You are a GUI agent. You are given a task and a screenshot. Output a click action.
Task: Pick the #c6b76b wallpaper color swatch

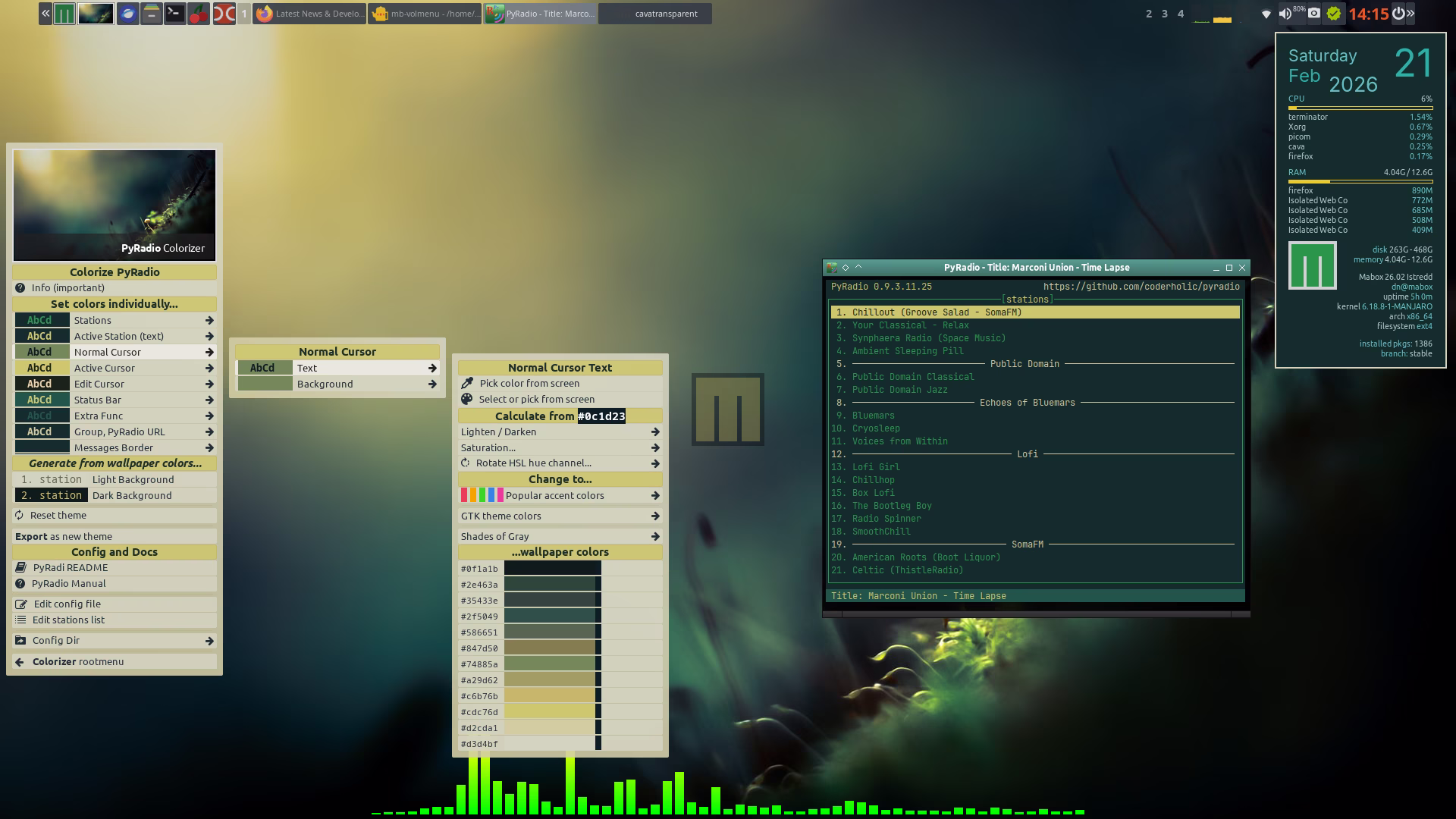(x=551, y=695)
